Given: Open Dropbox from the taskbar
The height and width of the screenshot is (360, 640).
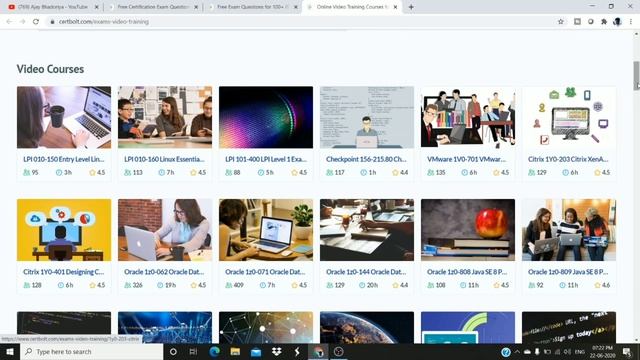Looking at the screenshot, I should [x=277, y=351].
